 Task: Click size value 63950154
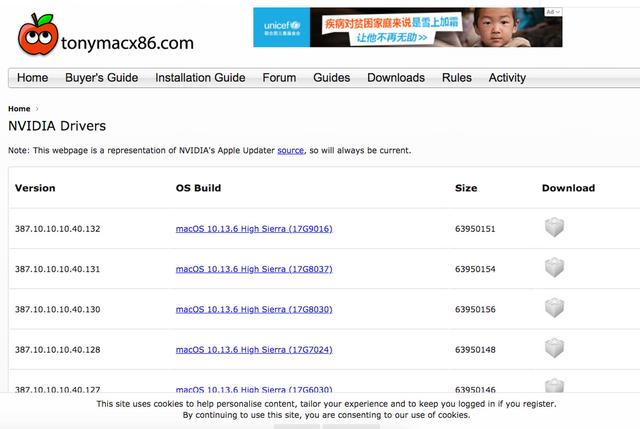(x=475, y=269)
